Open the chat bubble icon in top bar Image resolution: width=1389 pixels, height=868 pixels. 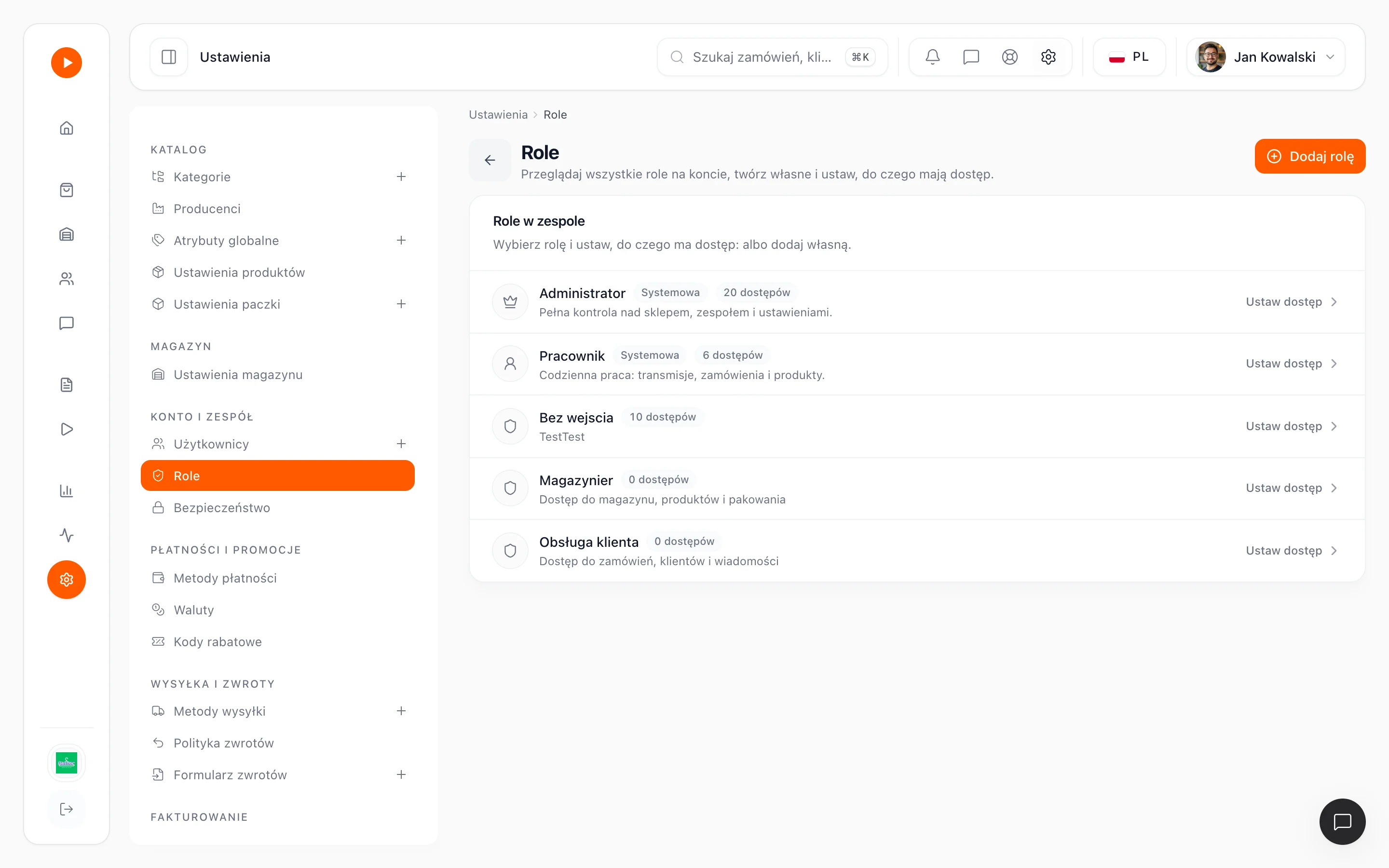pos(971,57)
